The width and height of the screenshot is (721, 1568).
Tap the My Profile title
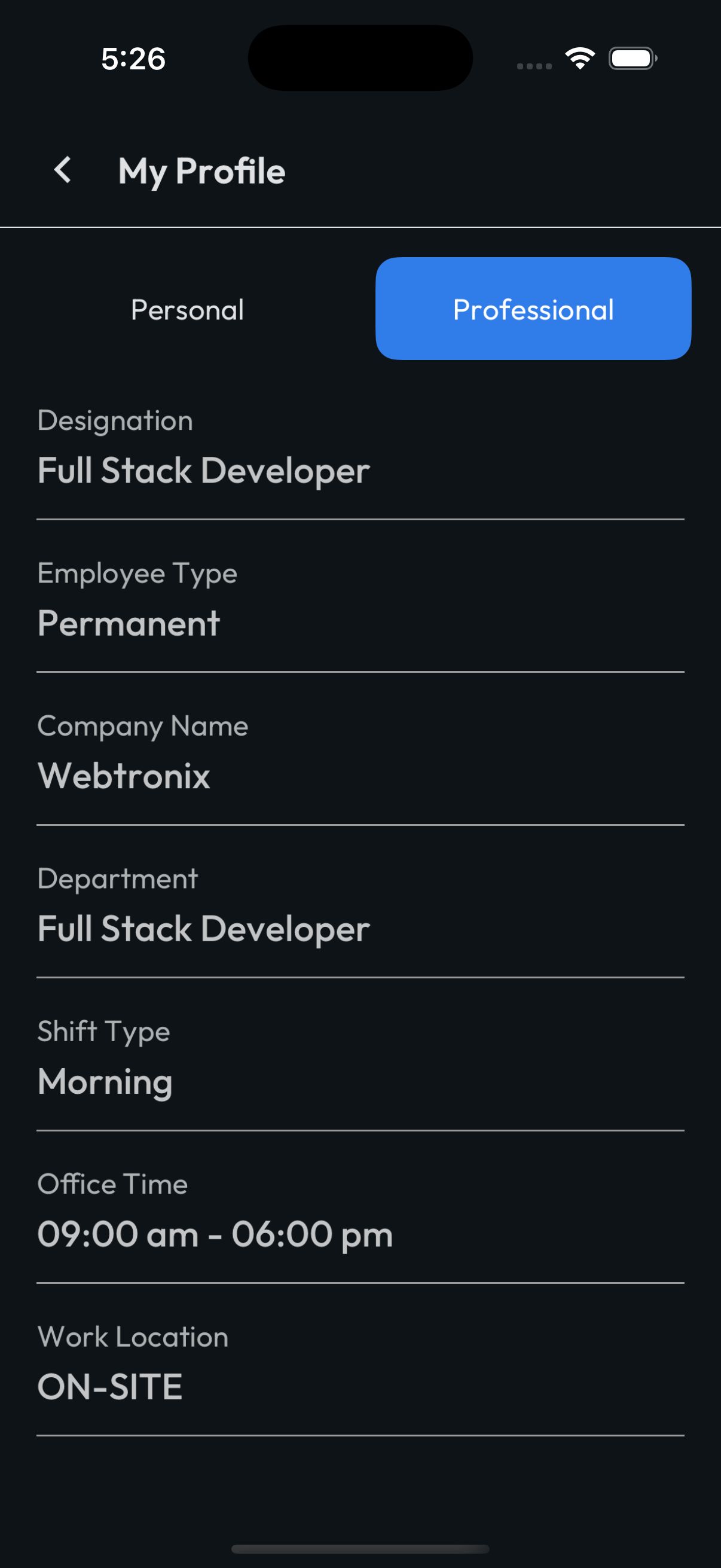pos(201,171)
